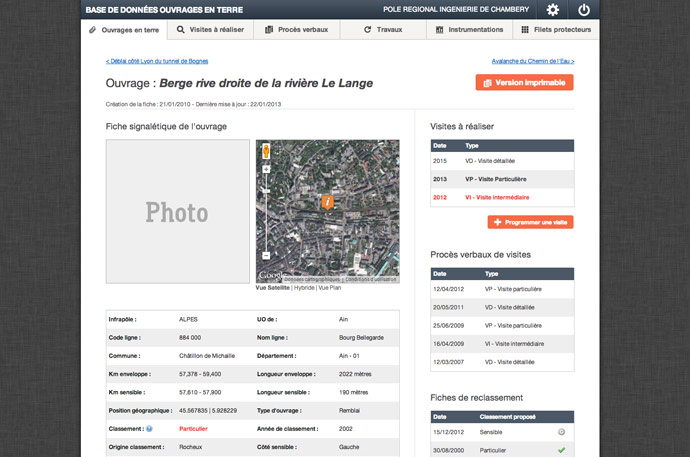This screenshot has width=690, height=457.
Task: Click the Street View pegman on map
Action: 266,151
